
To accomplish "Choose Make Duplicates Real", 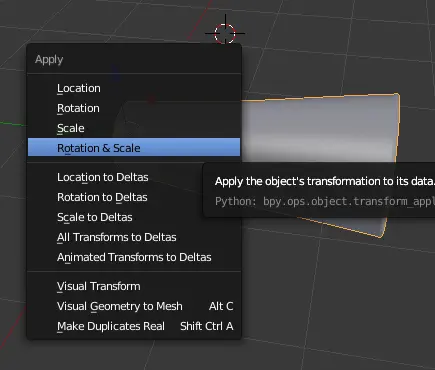I will 134,326.
